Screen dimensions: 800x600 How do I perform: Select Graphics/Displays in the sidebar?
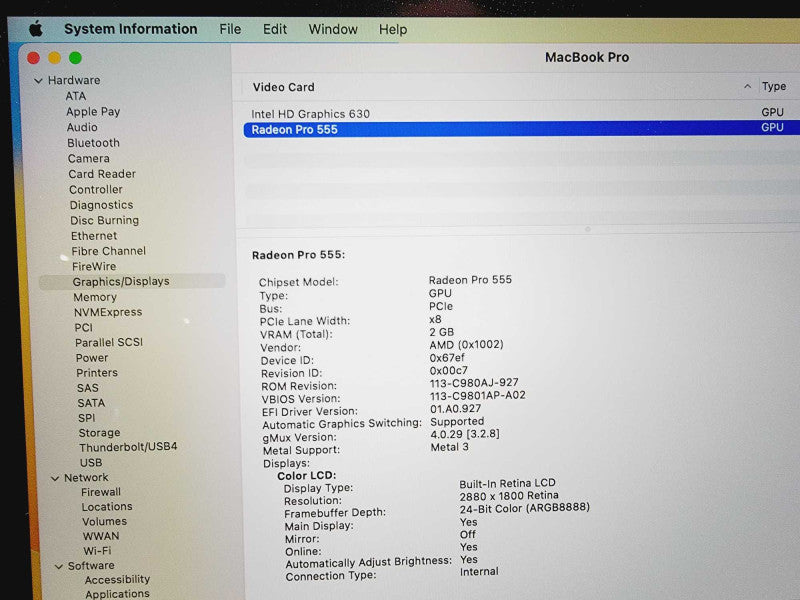132,282
